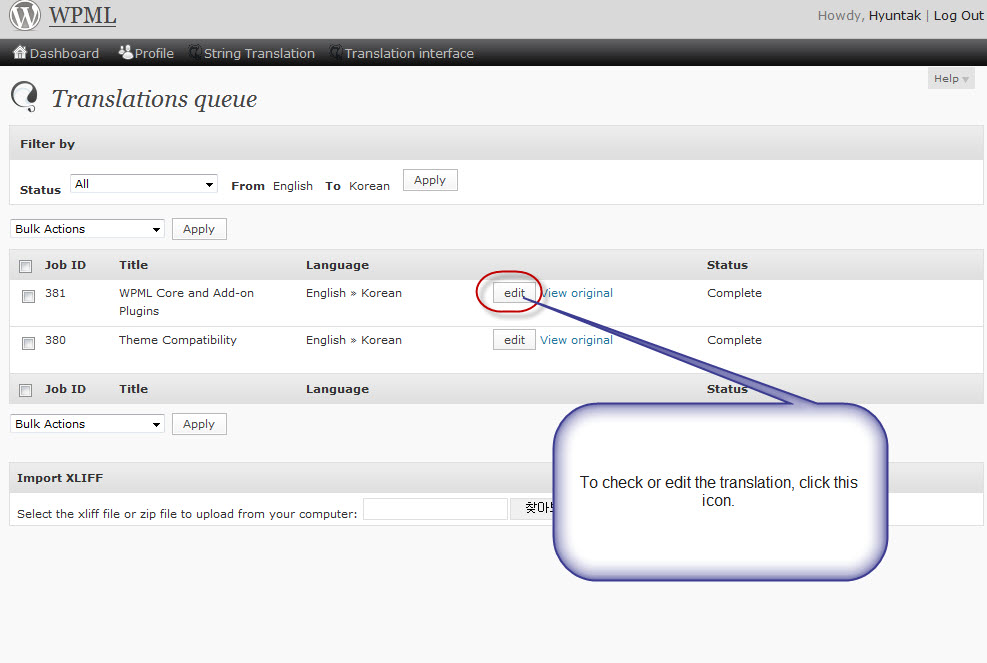
Task: Click Apply beside bottom Bulk Actions
Action: pyautogui.click(x=199, y=424)
